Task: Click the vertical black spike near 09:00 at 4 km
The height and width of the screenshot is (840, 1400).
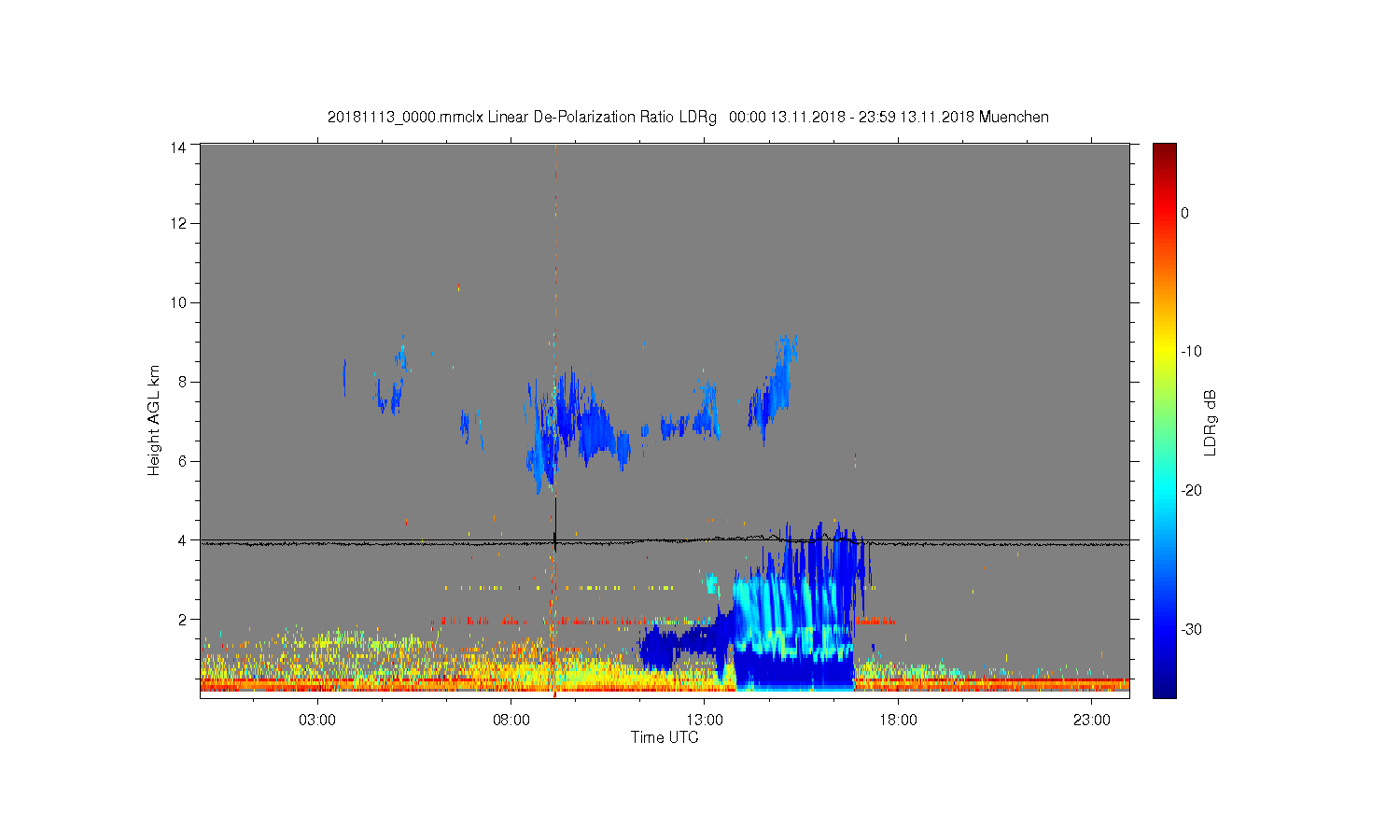Action: [555, 525]
